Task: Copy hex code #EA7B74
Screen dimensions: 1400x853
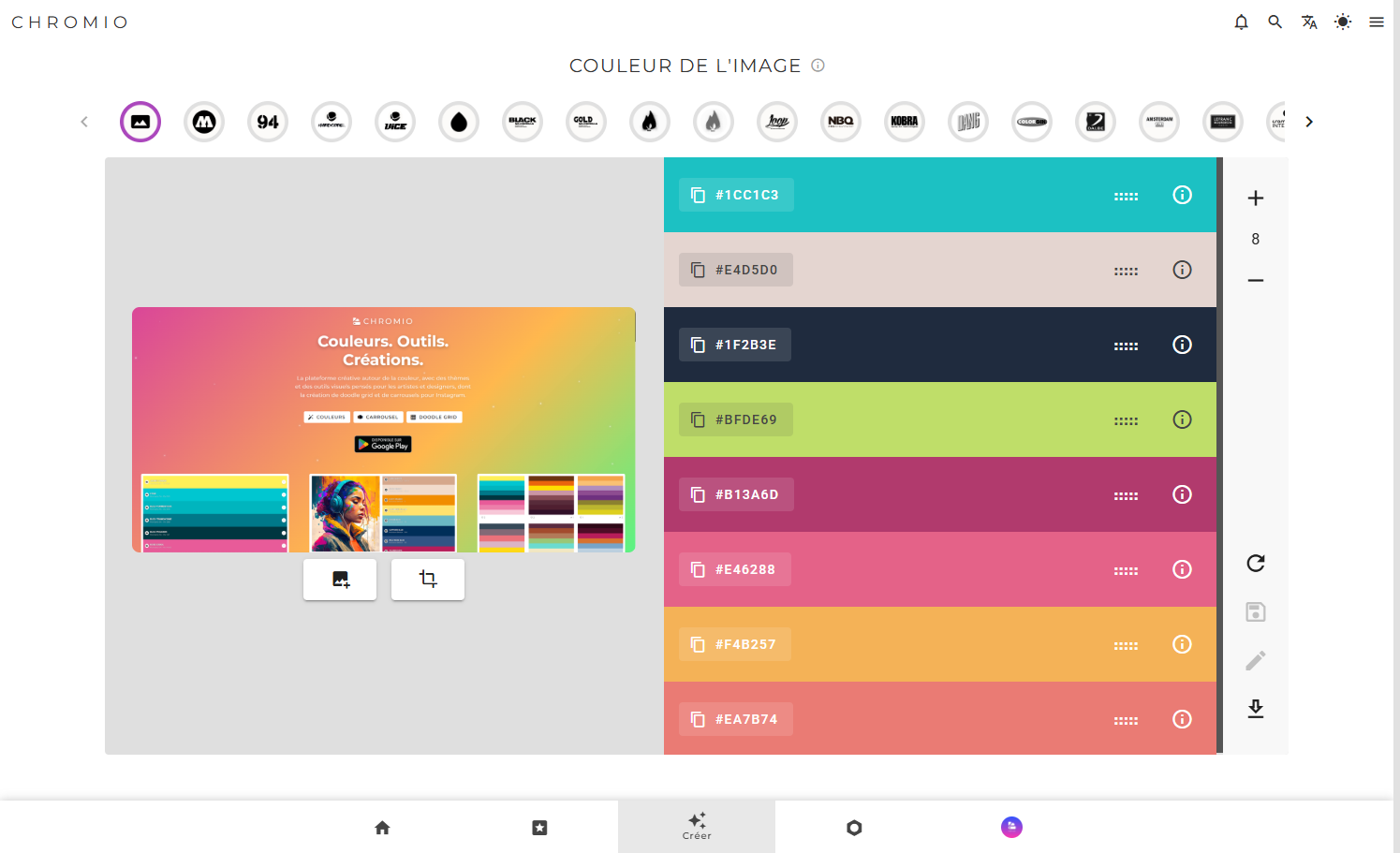Action: (x=736, y=719)
